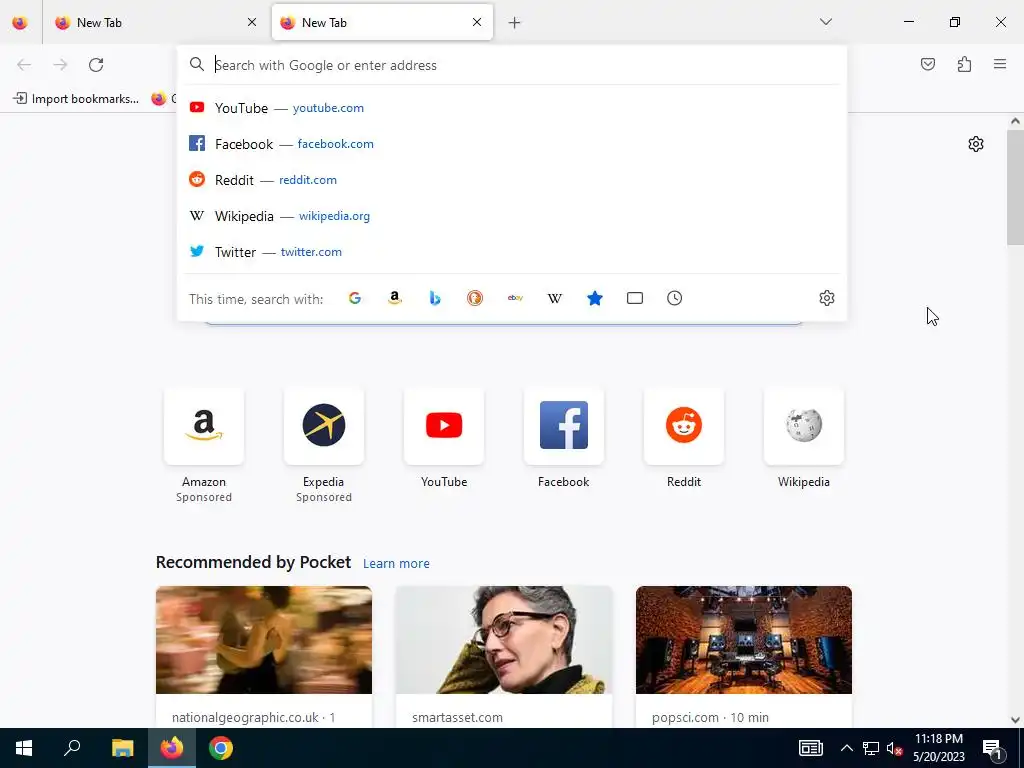Open a new tab with plus button
The image size is (1024, 768).
tap(515, 23)
